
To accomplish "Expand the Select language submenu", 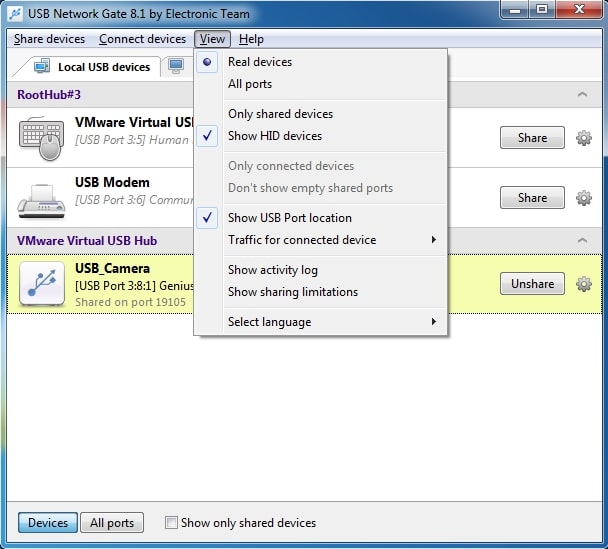I will coord(320,322).
